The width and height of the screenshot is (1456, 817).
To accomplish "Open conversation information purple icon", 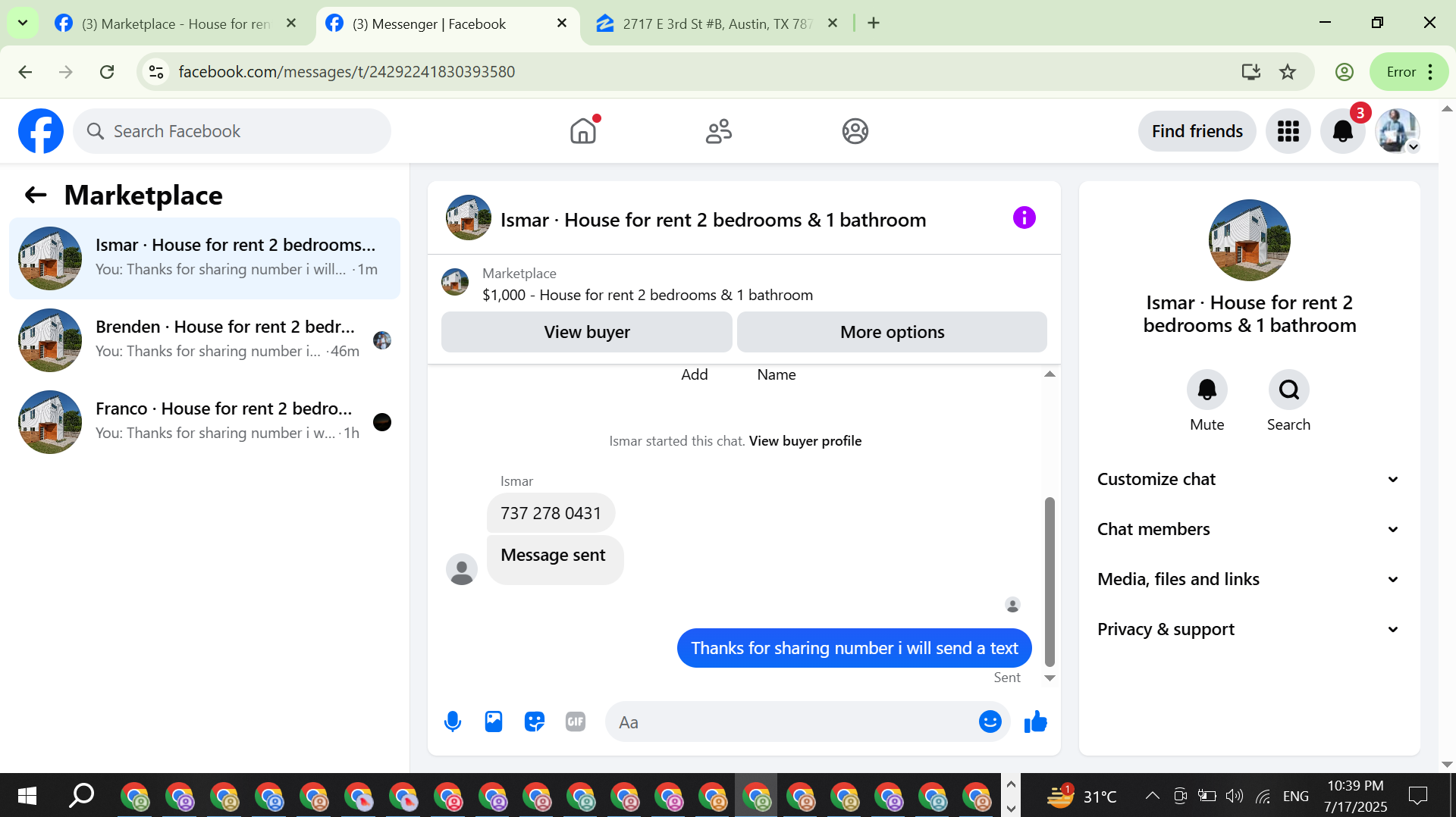I will (1024, 218).
